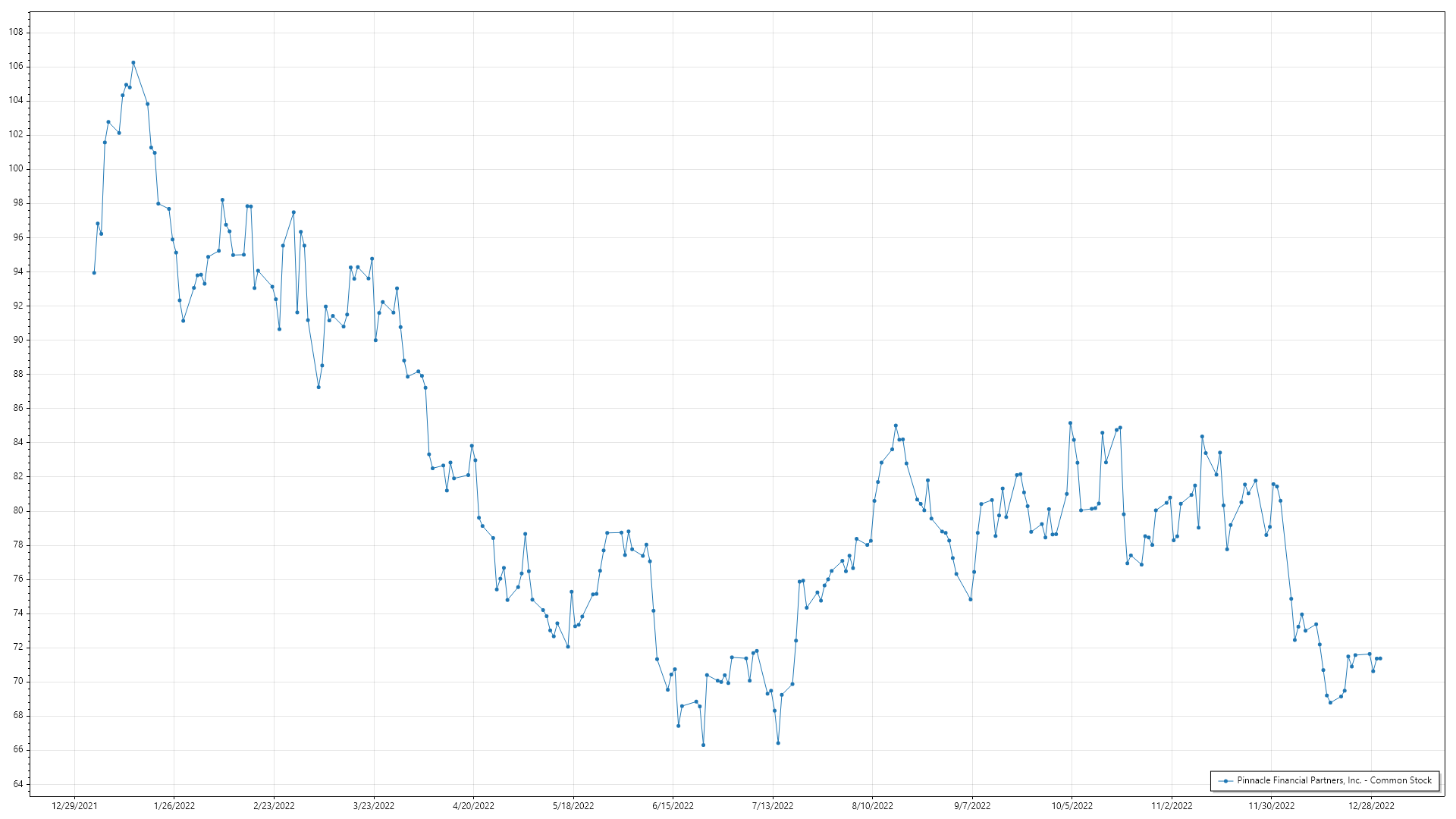Click the highest data point near 106
Image resolution: width=1456 pixels, height=819 pixels.
coord(133,63)
